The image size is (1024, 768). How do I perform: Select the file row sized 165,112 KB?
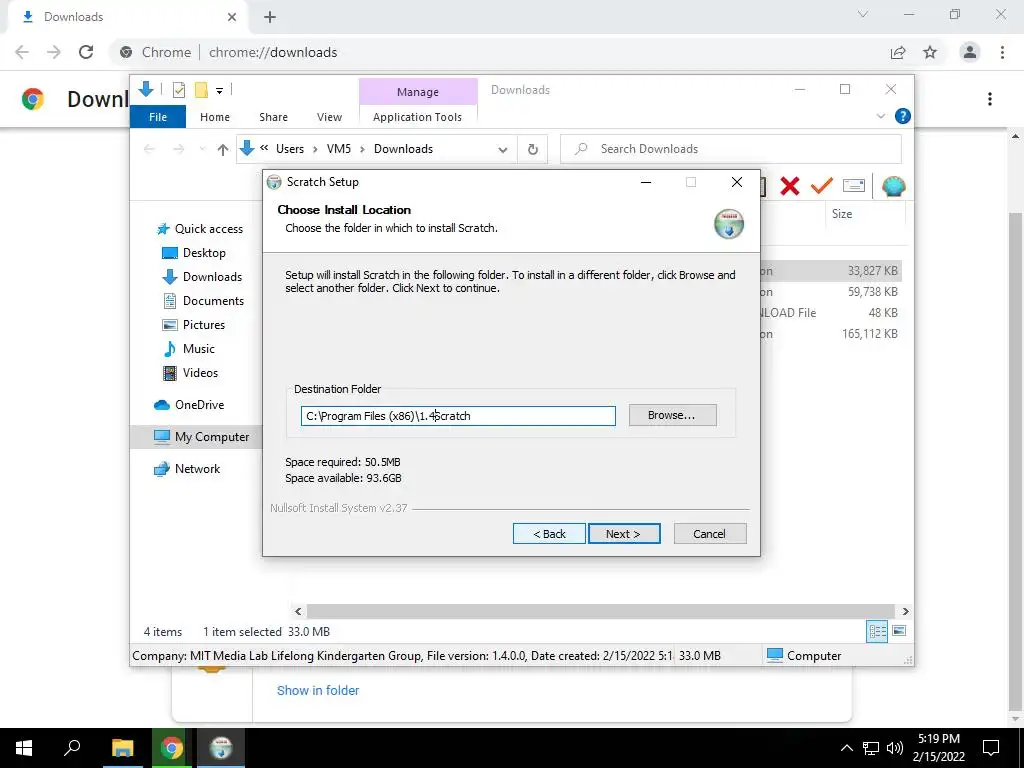831,334
